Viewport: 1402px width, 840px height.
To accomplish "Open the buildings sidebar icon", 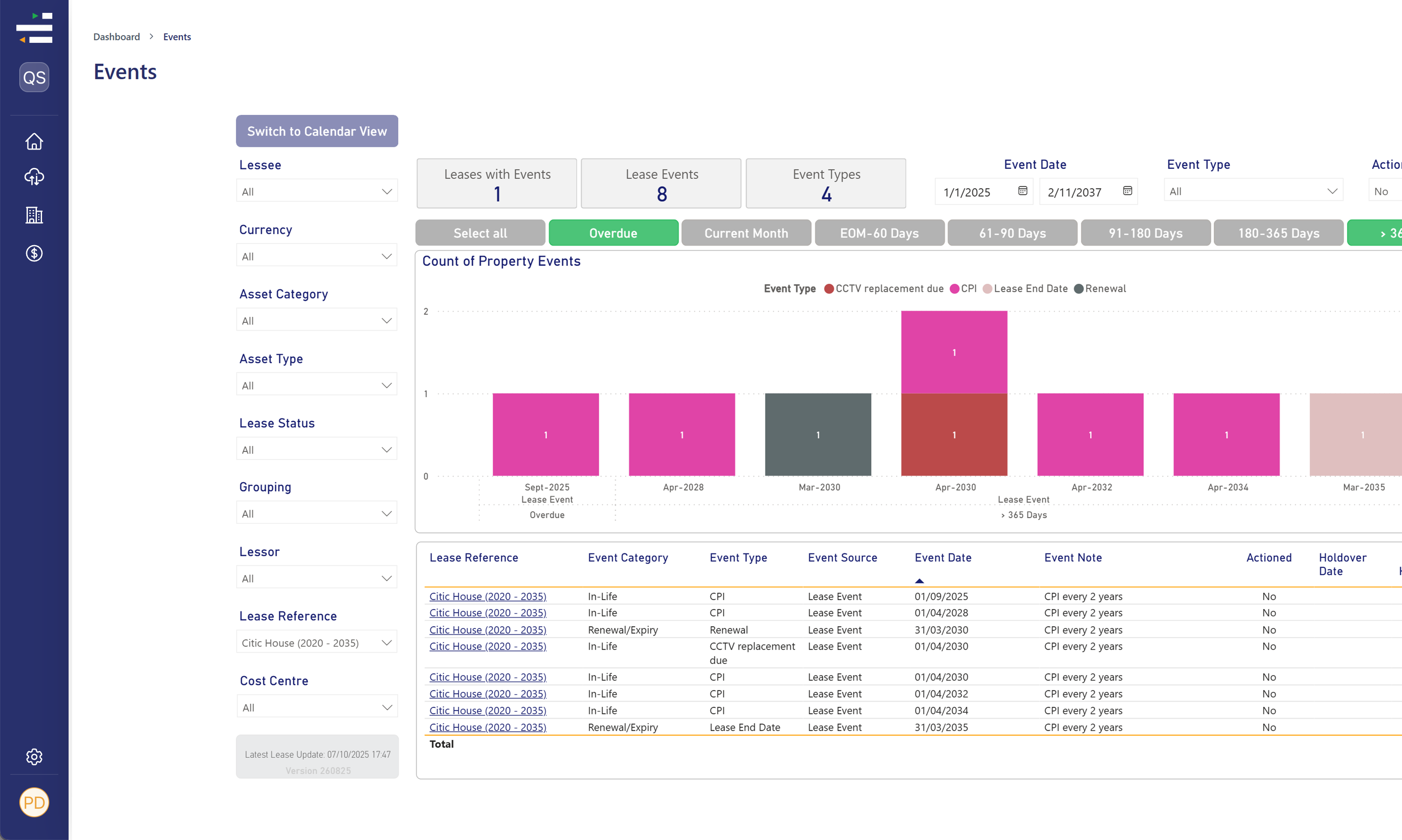I will pos(34,215).
